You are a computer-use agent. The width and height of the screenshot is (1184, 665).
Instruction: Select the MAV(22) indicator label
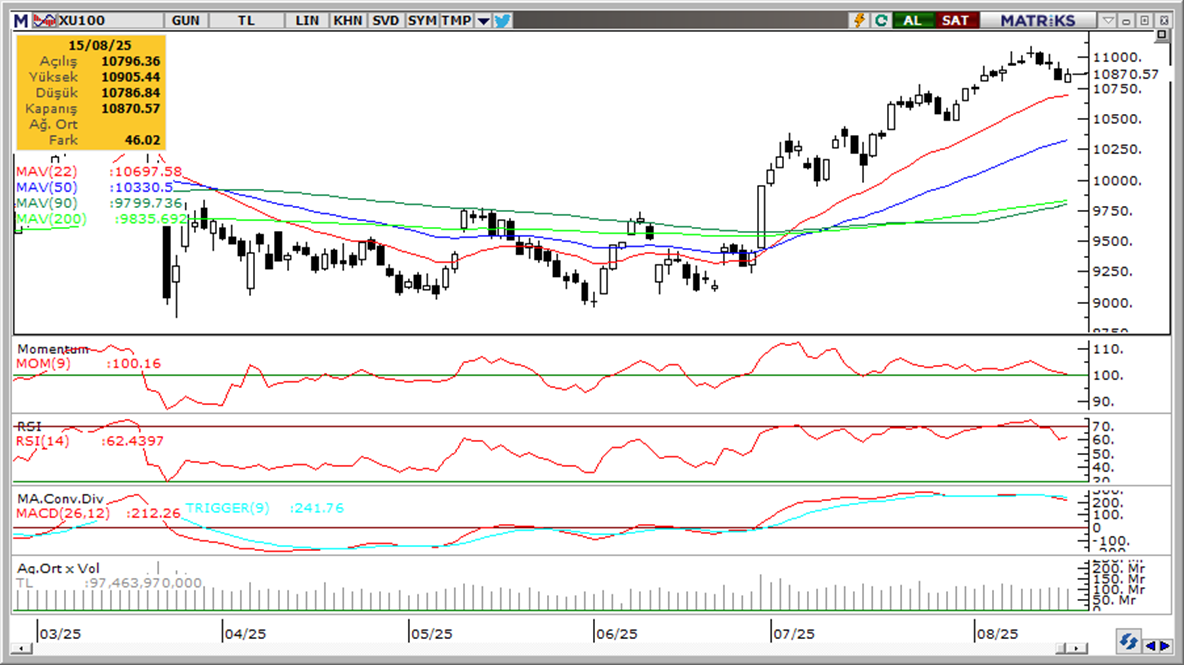click(x=47, y=171)
